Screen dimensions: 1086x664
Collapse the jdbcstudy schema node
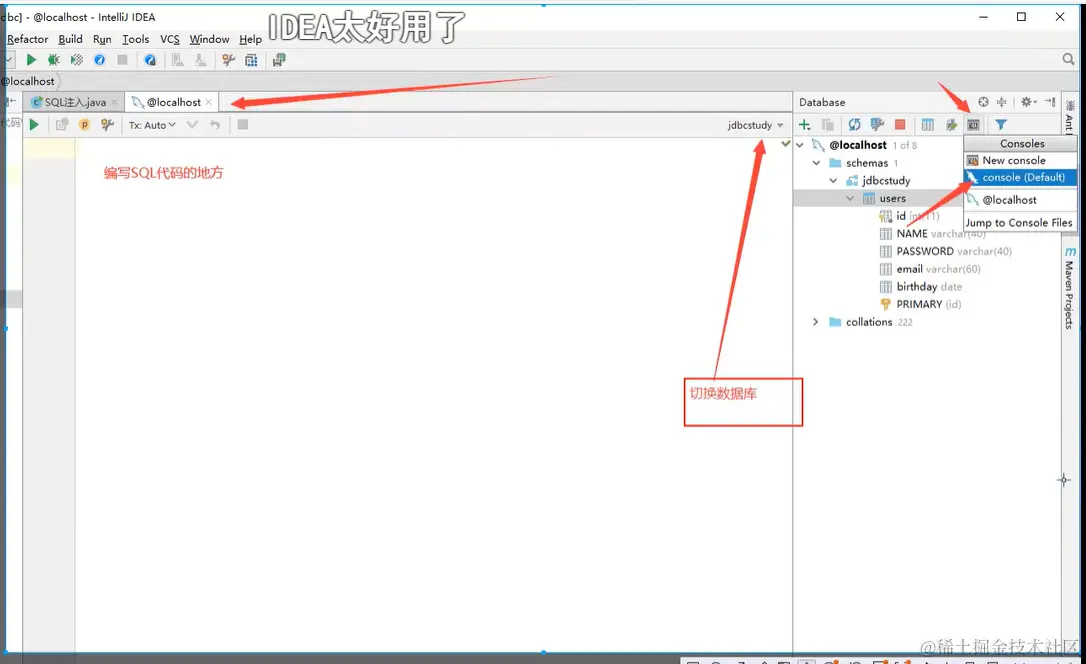[x=833, y=180]
